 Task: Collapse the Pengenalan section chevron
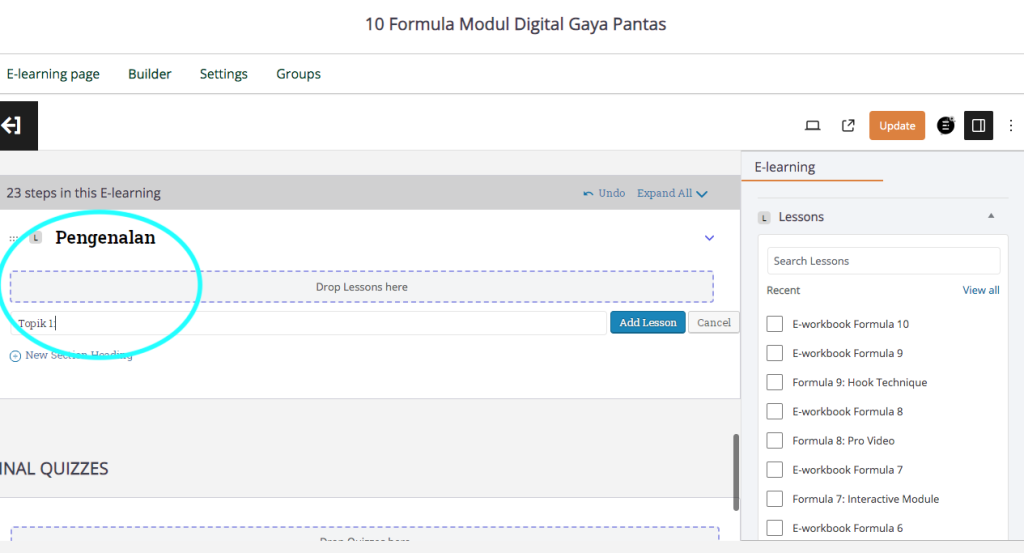tap(709, 238)
